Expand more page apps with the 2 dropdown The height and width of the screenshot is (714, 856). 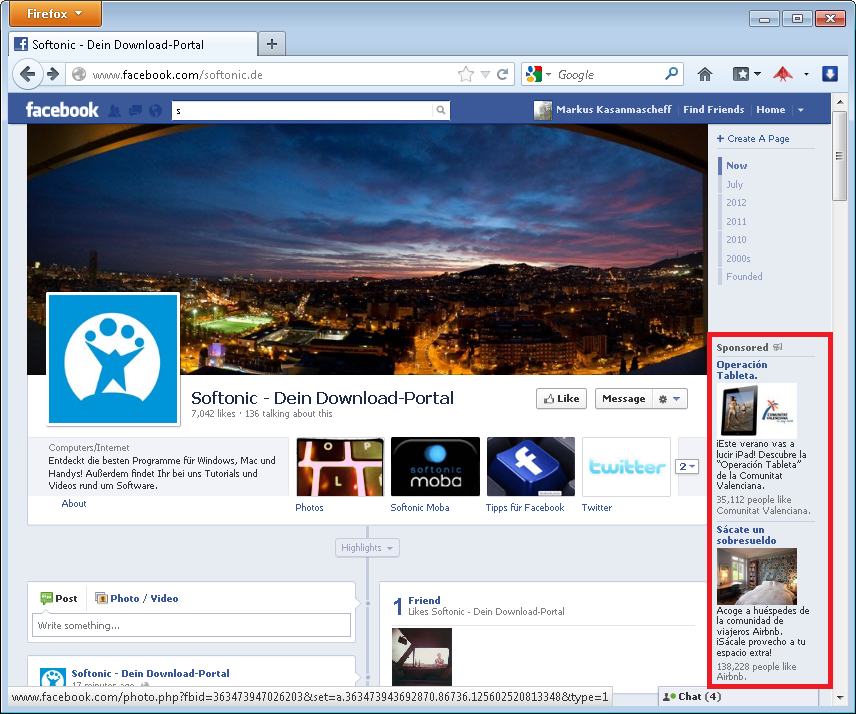click(687, 466)
